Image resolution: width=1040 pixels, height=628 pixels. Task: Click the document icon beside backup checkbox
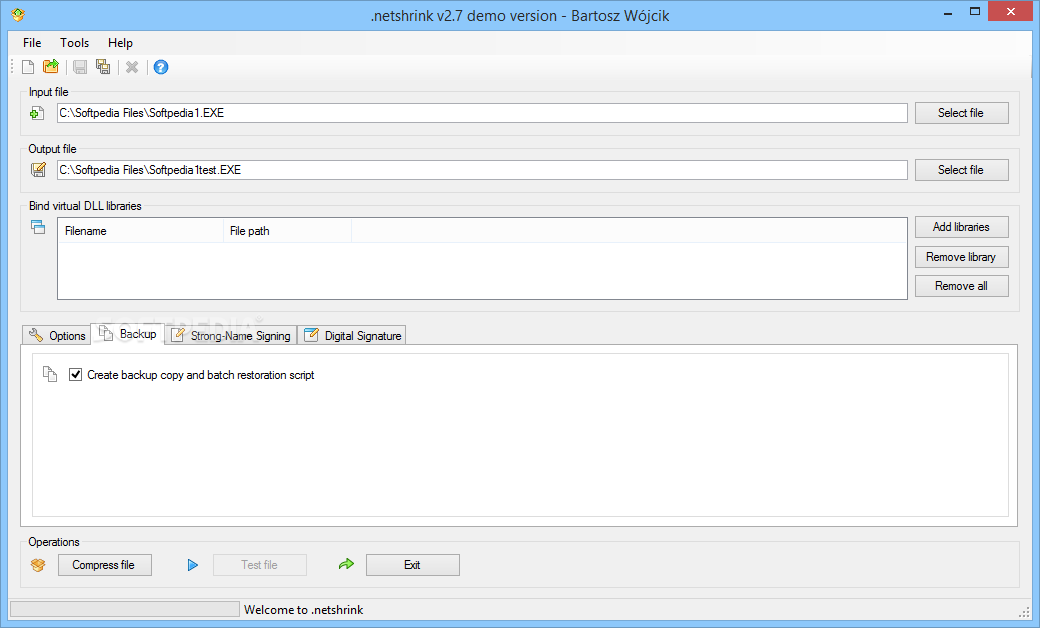(x=50, y=374)
